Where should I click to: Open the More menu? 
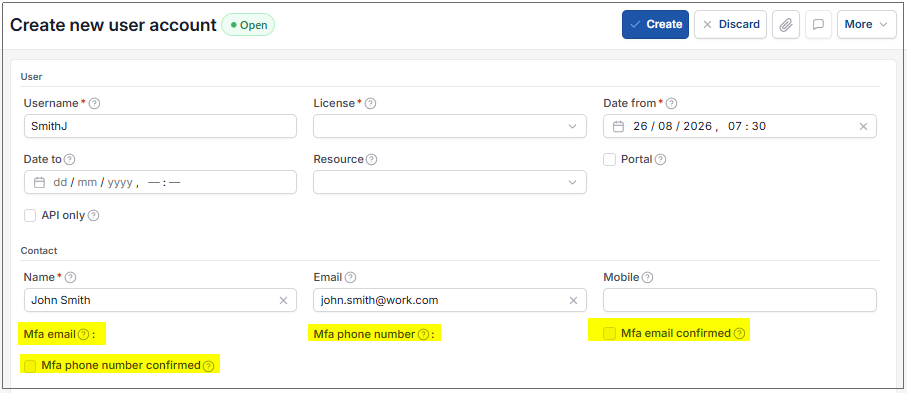pyautogui.click(x=867, y=24)
